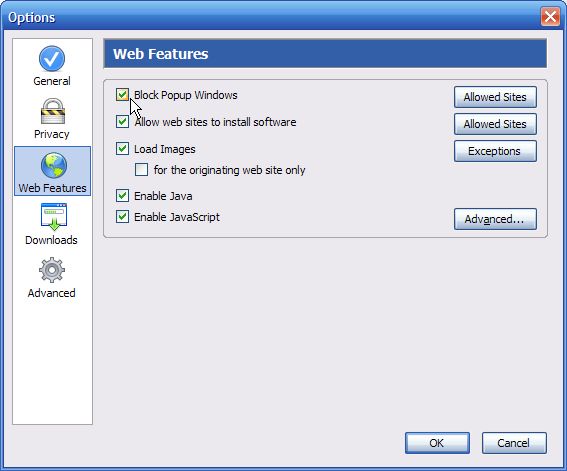Image resolution: width=567 pixels, height=471 pixels.
Task: Open Allowed Sites for software installation
Action: [495, 124]
